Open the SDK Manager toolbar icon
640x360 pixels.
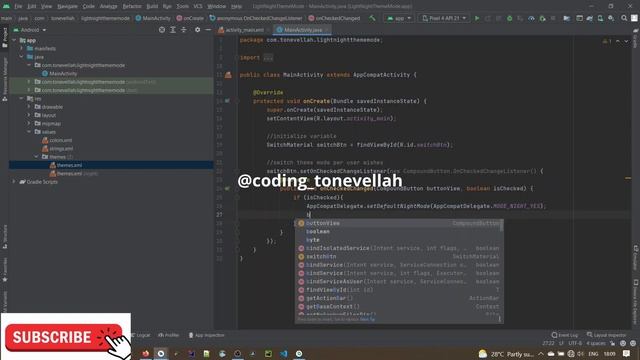[x=611, y=18]
